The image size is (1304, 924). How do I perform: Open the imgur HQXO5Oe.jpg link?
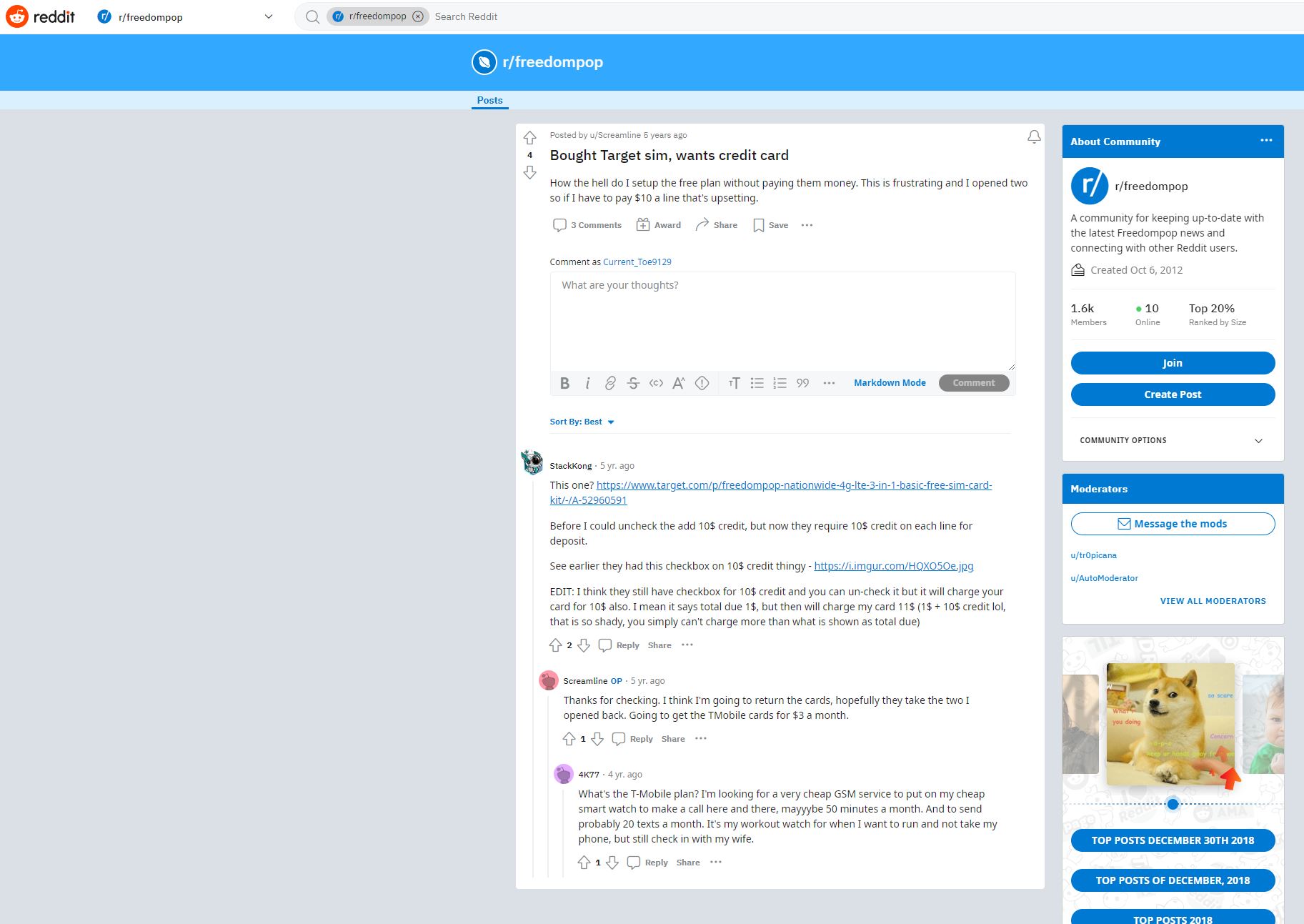tap(893, 566)
